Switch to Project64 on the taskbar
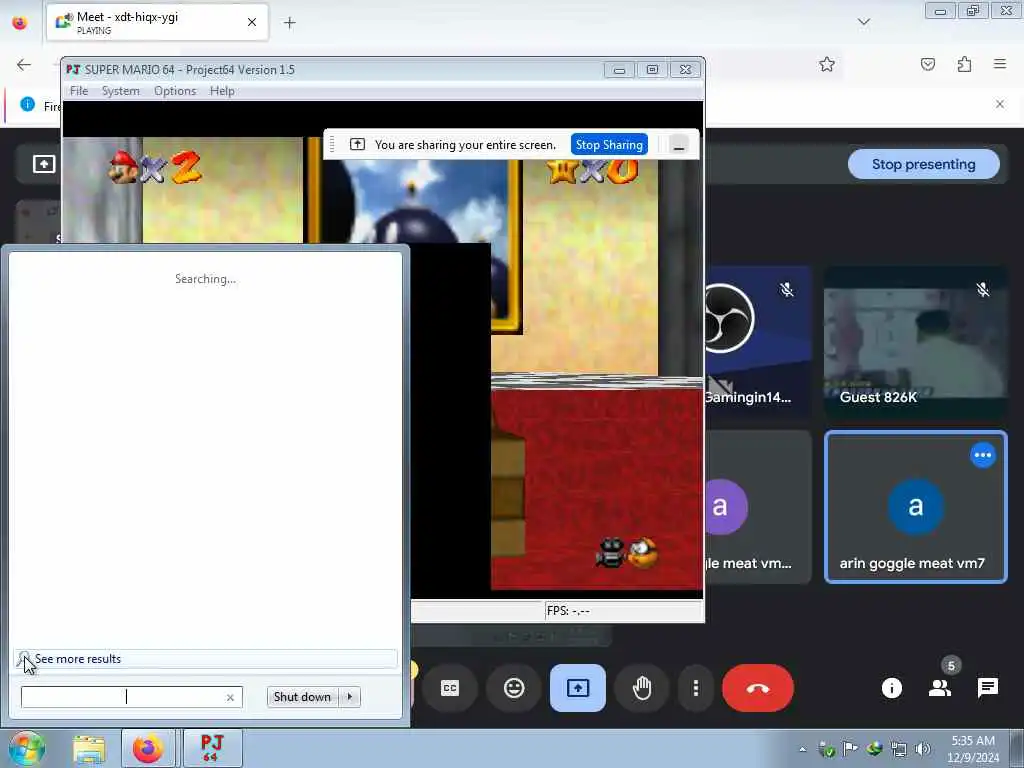1024x768 pixels. [212, 749]
